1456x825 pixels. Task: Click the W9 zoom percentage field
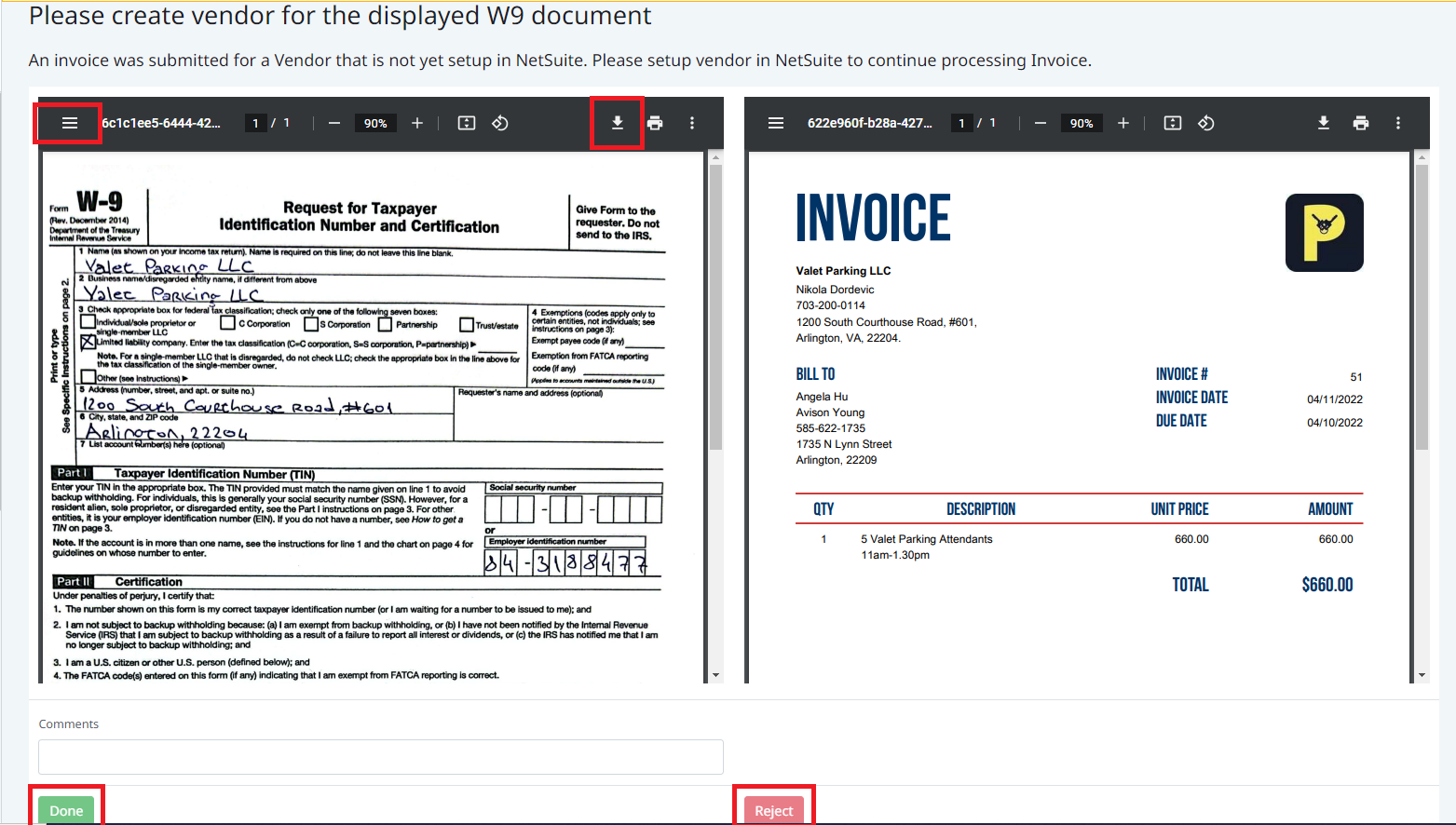click(375, 123)
